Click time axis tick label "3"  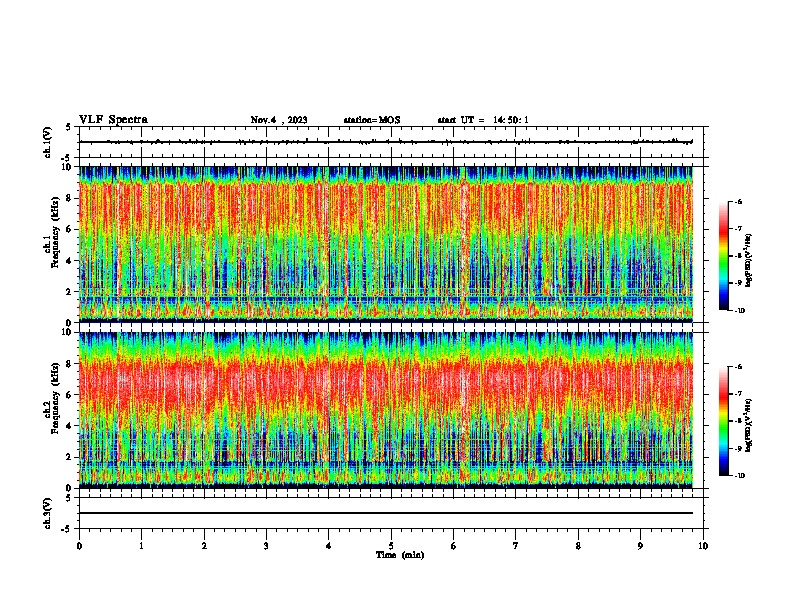266,546
